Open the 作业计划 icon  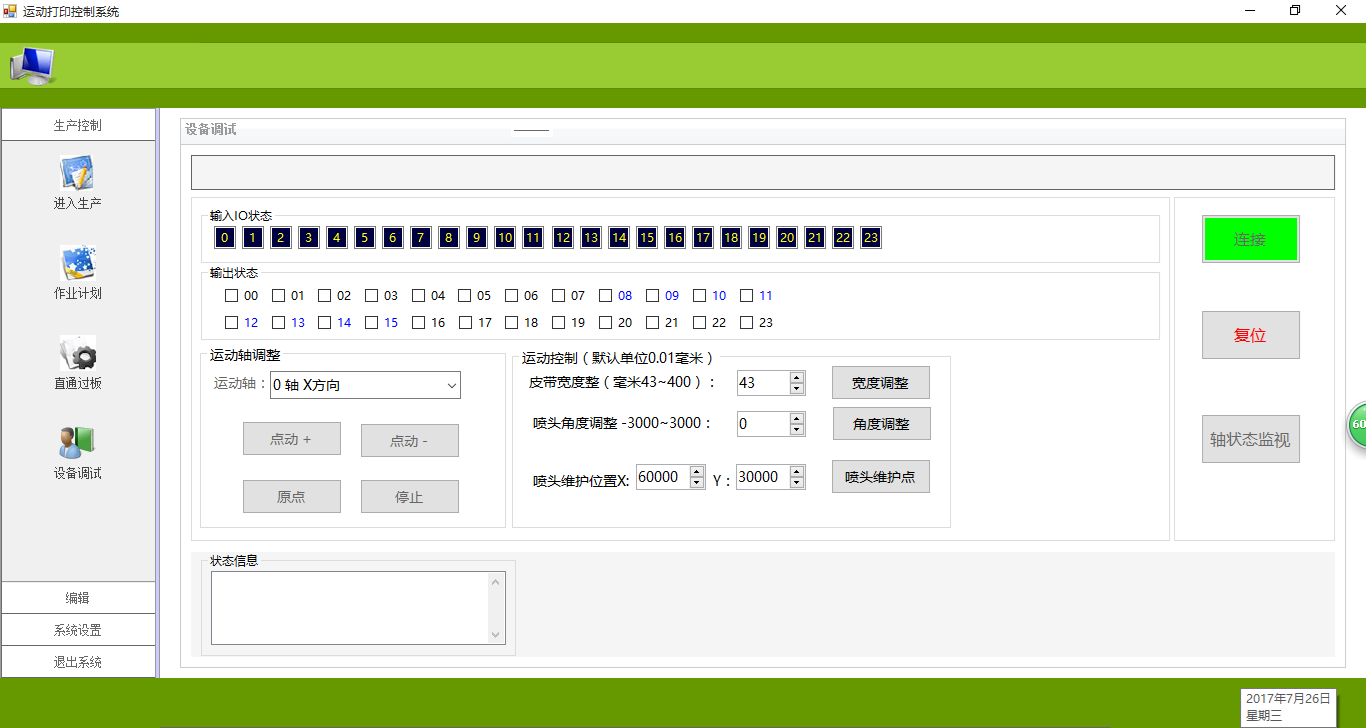coord(77,263)
